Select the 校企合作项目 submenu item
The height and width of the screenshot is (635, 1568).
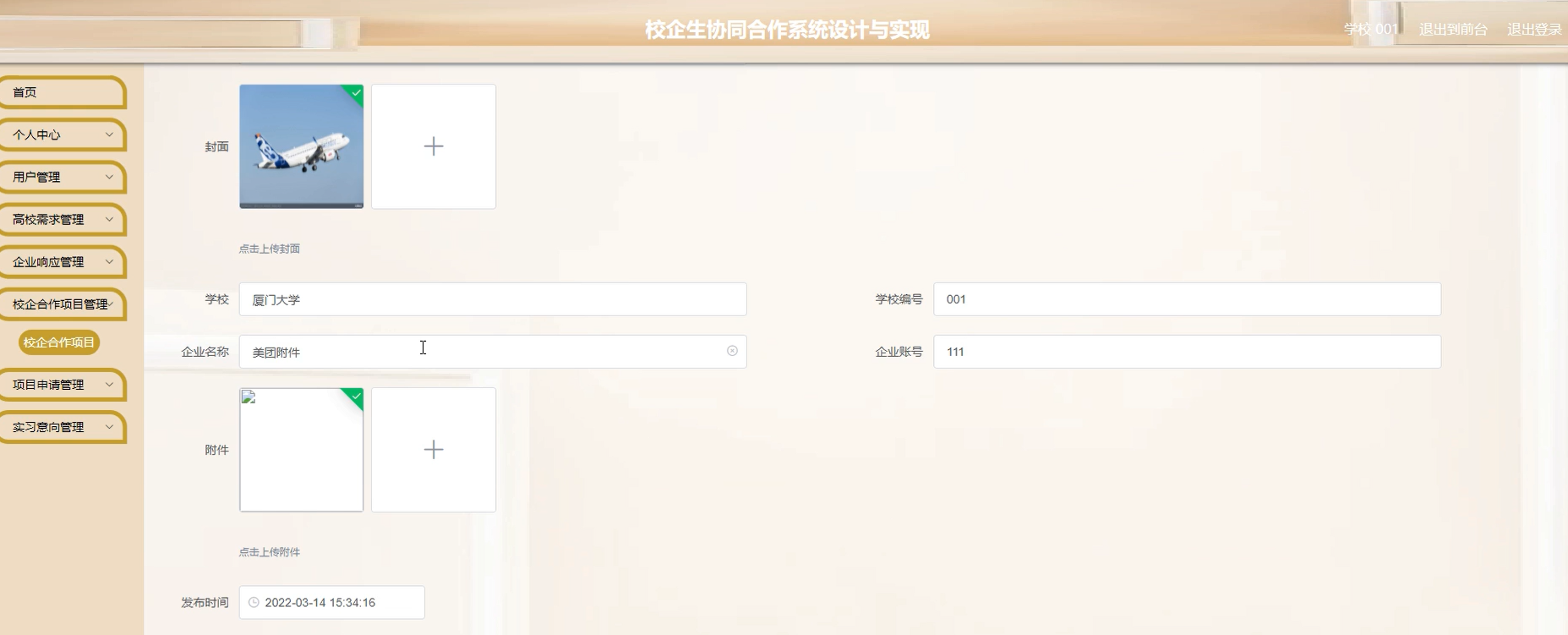click(x=59, y=342)
